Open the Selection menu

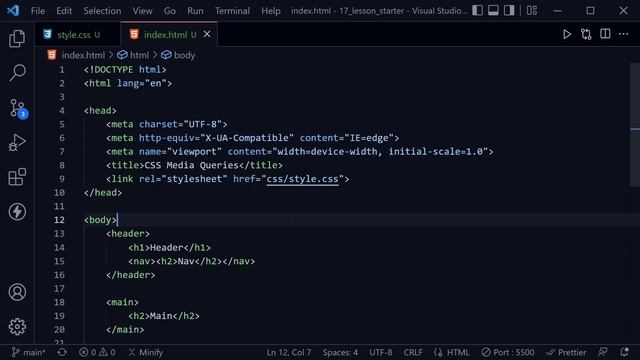pos(102,11)
